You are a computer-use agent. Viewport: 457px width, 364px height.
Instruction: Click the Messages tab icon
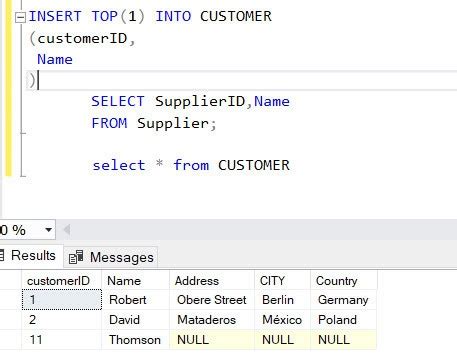[76, 257]
